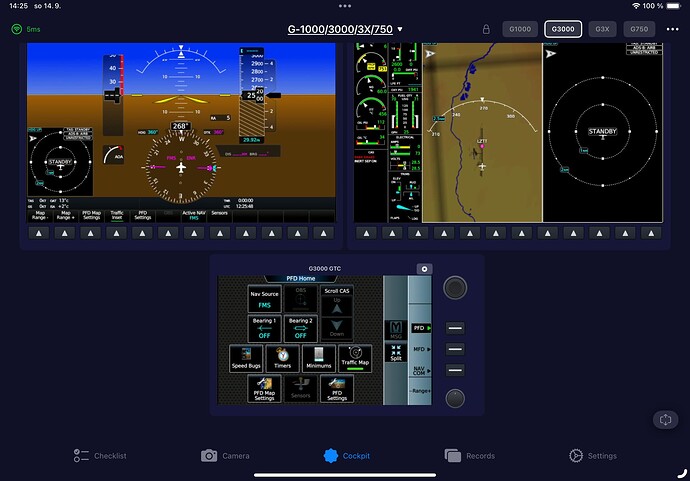Click the hardware key beside NAV COM label

455,370
